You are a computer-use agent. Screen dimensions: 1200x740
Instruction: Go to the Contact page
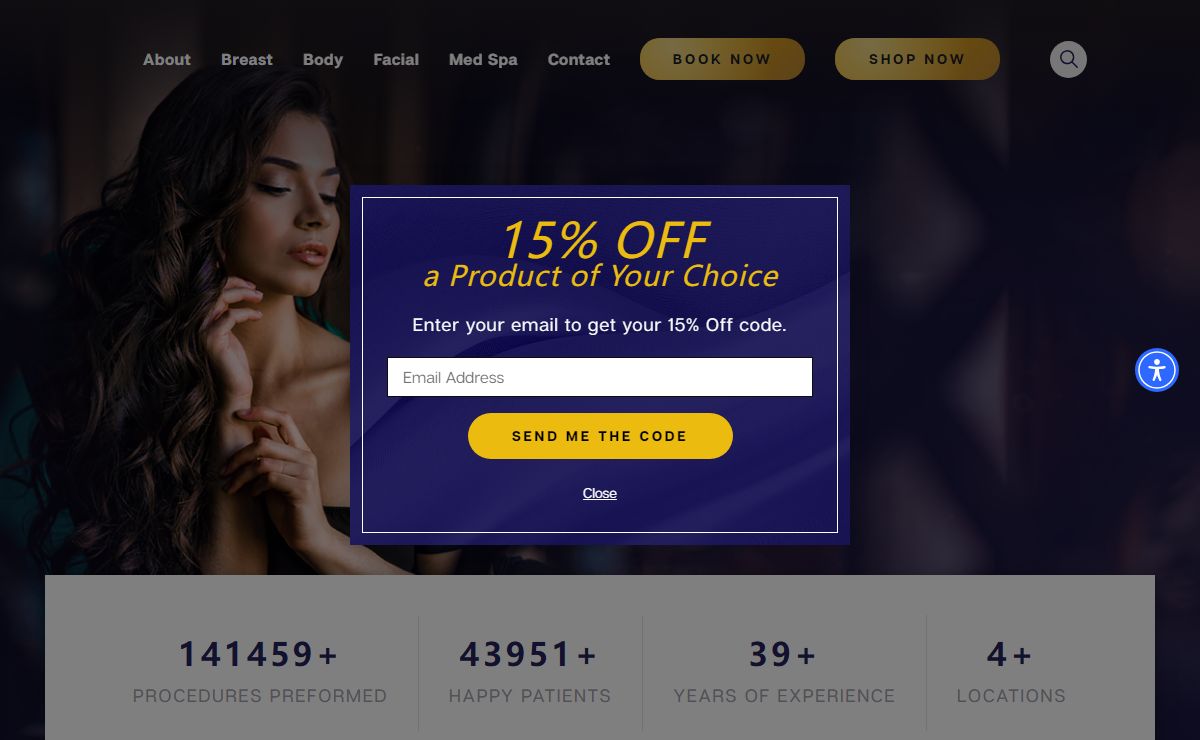point(579,59)
